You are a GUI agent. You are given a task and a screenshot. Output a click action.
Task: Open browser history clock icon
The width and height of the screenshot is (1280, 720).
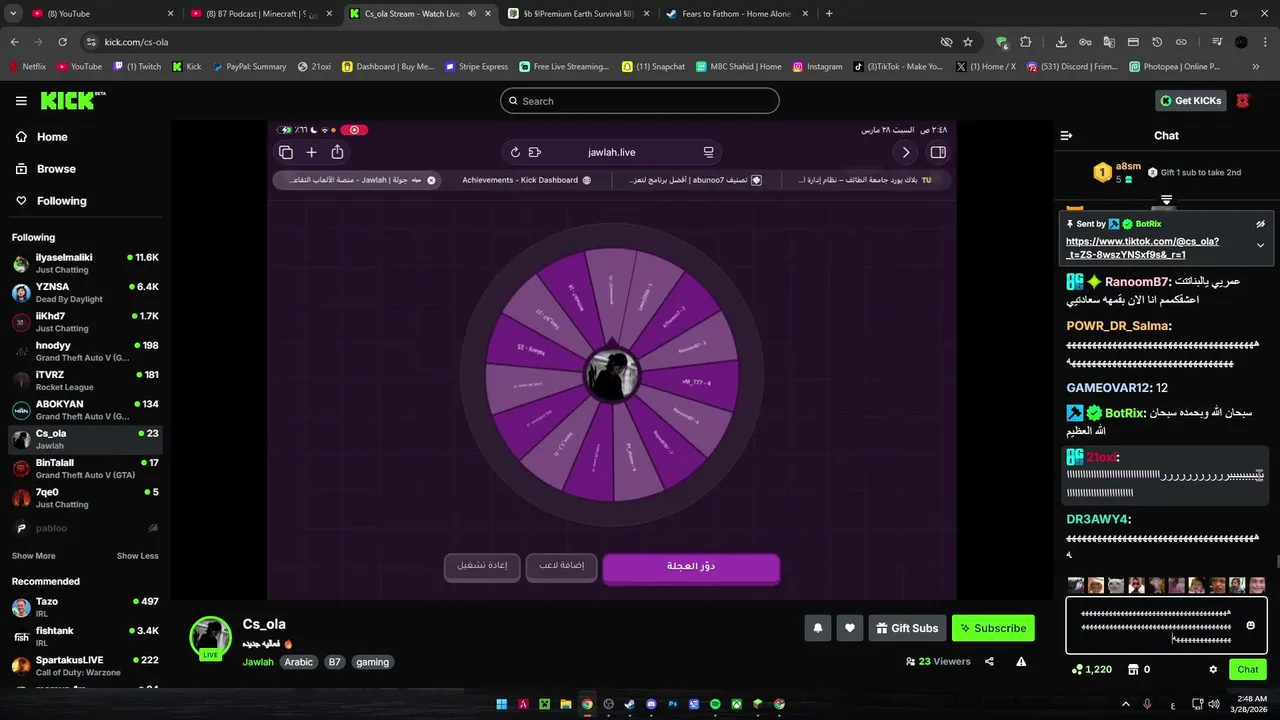(x=1157, y=42)
